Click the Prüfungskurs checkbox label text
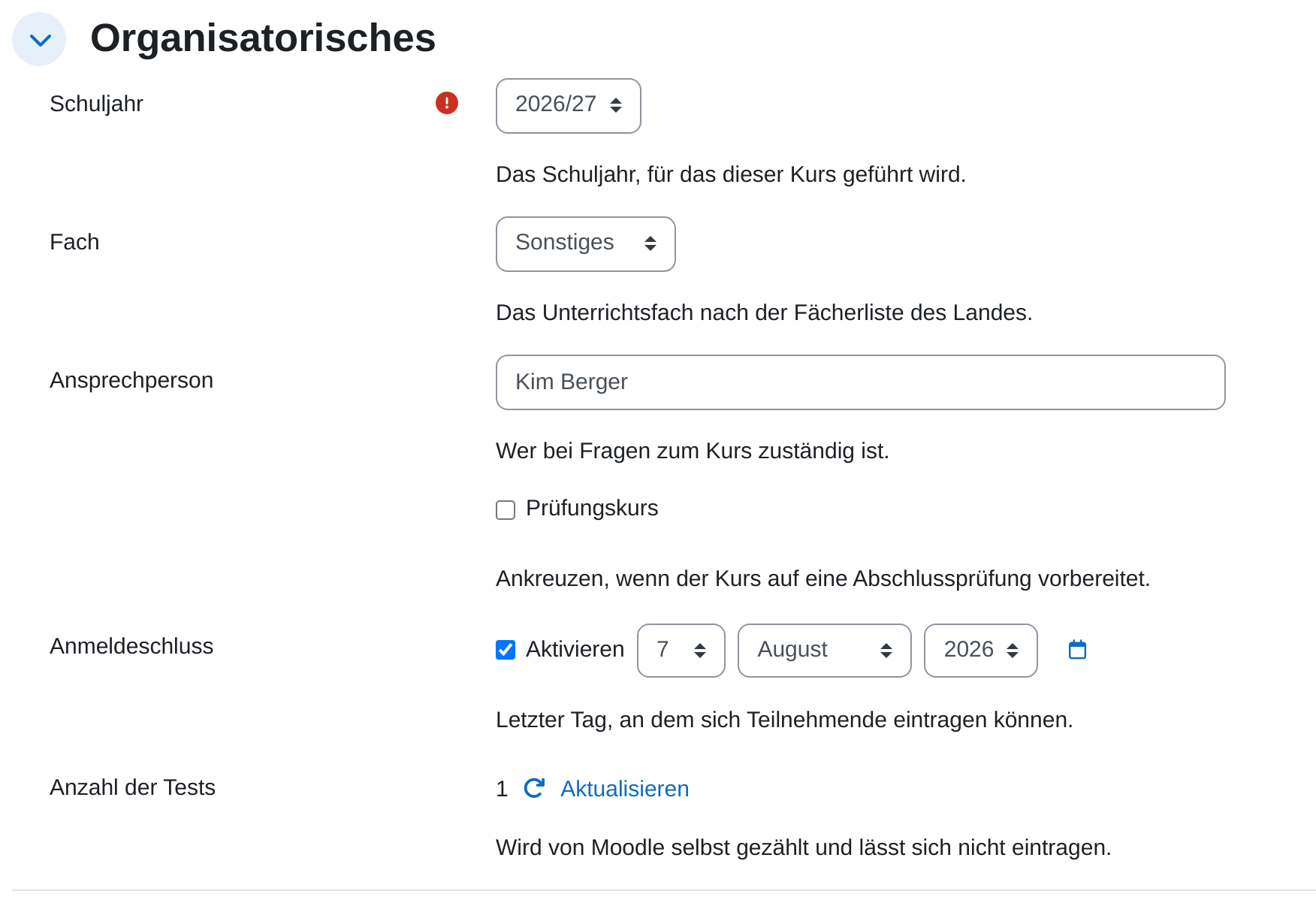 coord(592,508)
